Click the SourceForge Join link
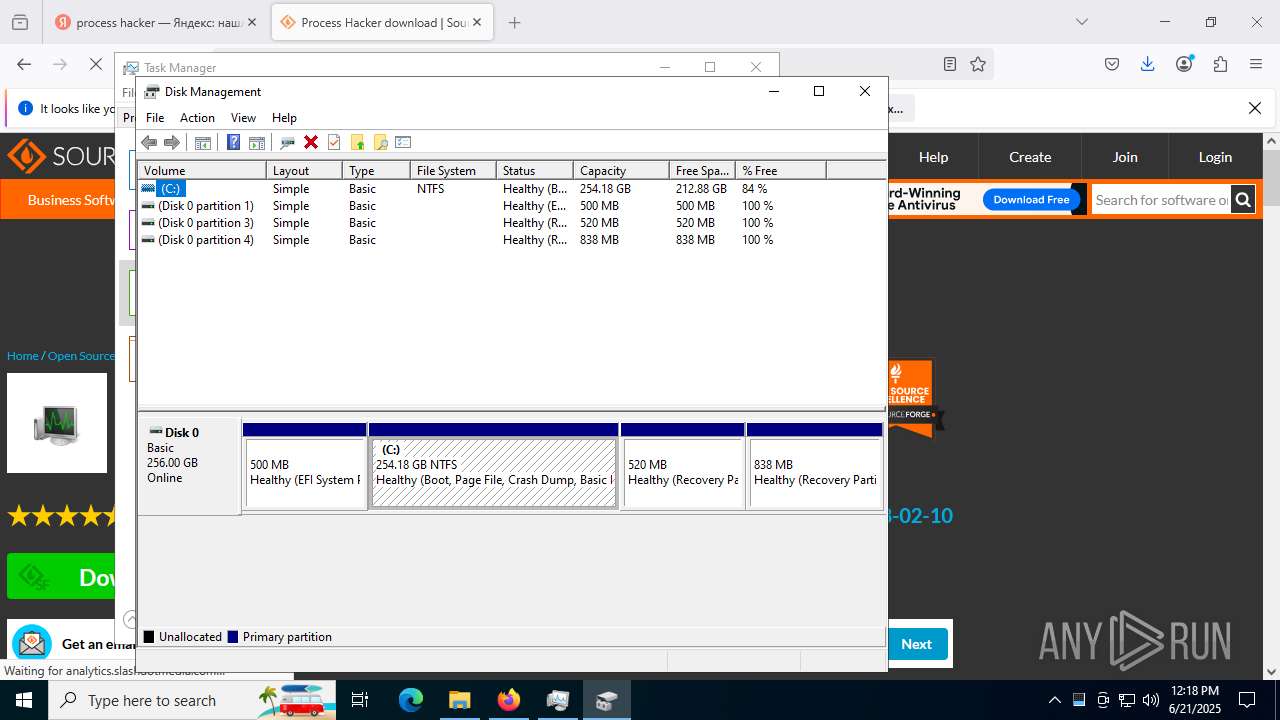Viewport: 1280px width, 720px height. 1125,157
